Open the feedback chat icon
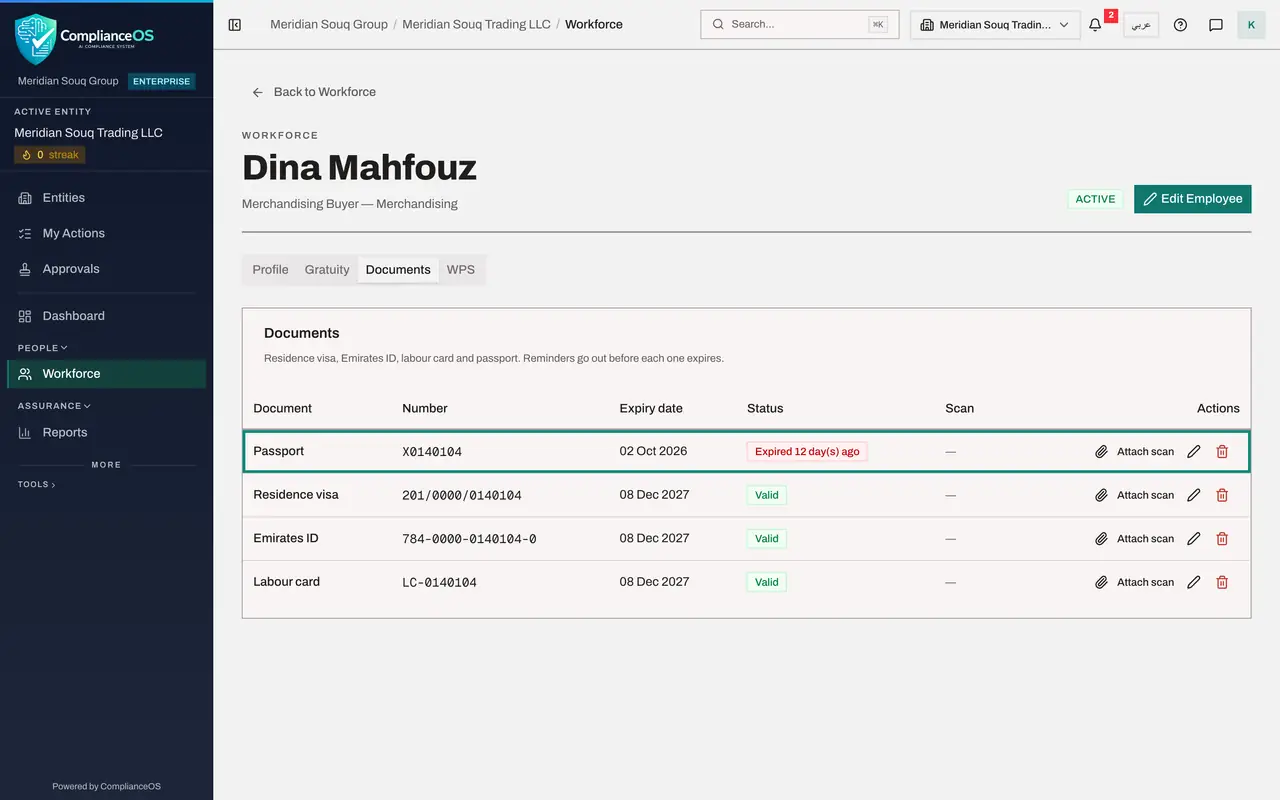The width and height of the screenshot is (1280, 800). coord(1216,25)
